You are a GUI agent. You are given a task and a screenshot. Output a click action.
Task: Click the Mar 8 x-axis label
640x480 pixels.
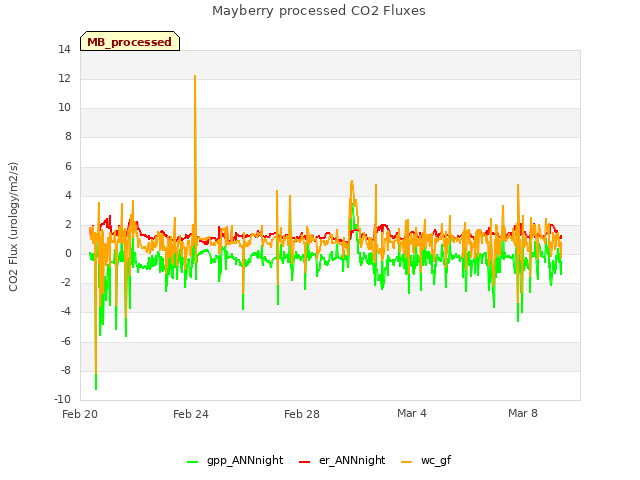click(x=523, y=413)
